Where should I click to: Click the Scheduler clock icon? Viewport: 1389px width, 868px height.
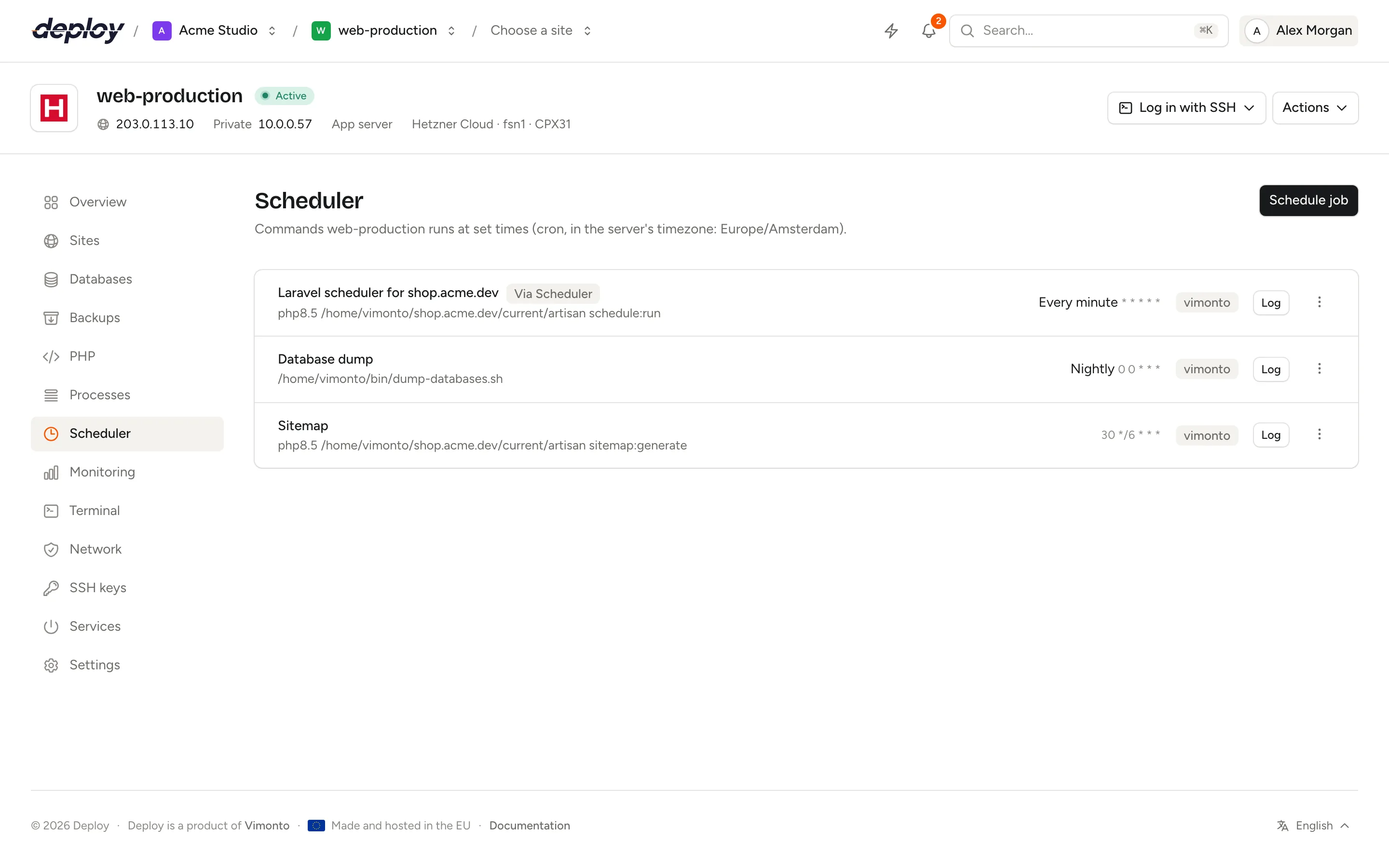(51, 434)
